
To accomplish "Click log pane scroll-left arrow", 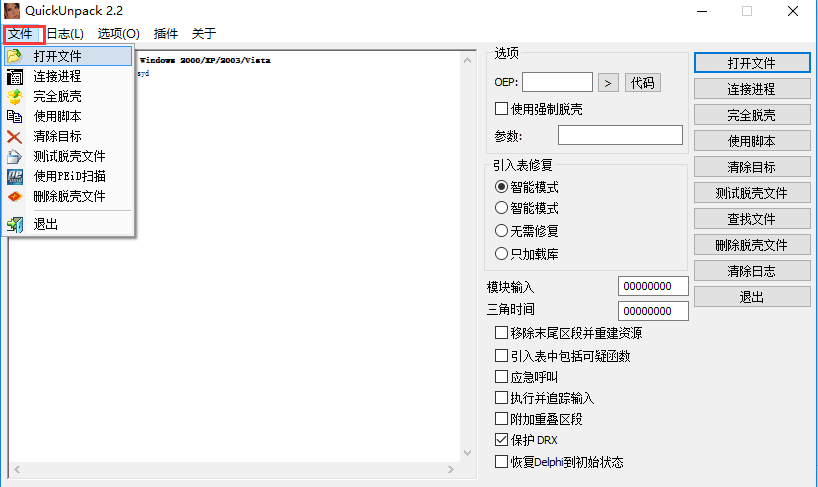I will (17, 469).
